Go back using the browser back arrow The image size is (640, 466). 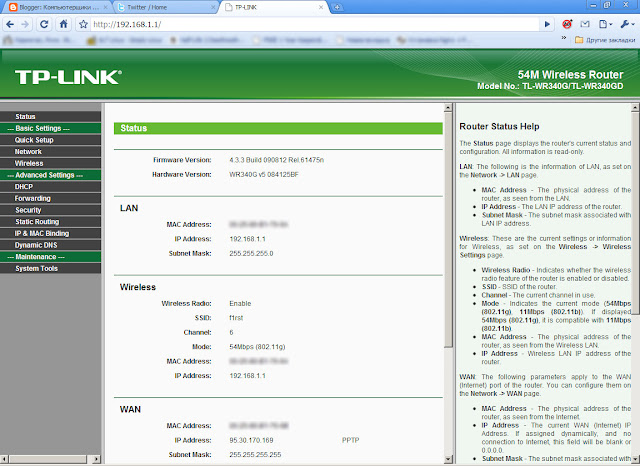(x=10, y=24)
